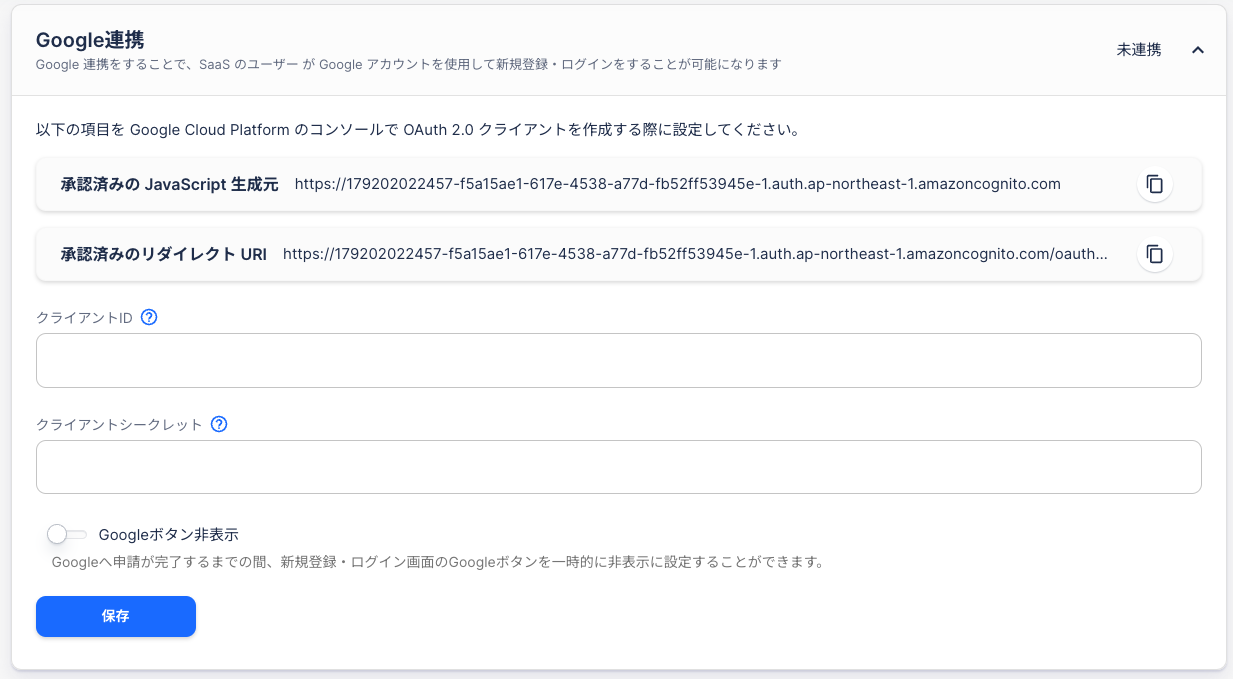The width and height of the screenshot is (1233, 679).
Task: Copy the 承認済みの JavaScript 生成元 URL
Action: [x=1154, y=184]
